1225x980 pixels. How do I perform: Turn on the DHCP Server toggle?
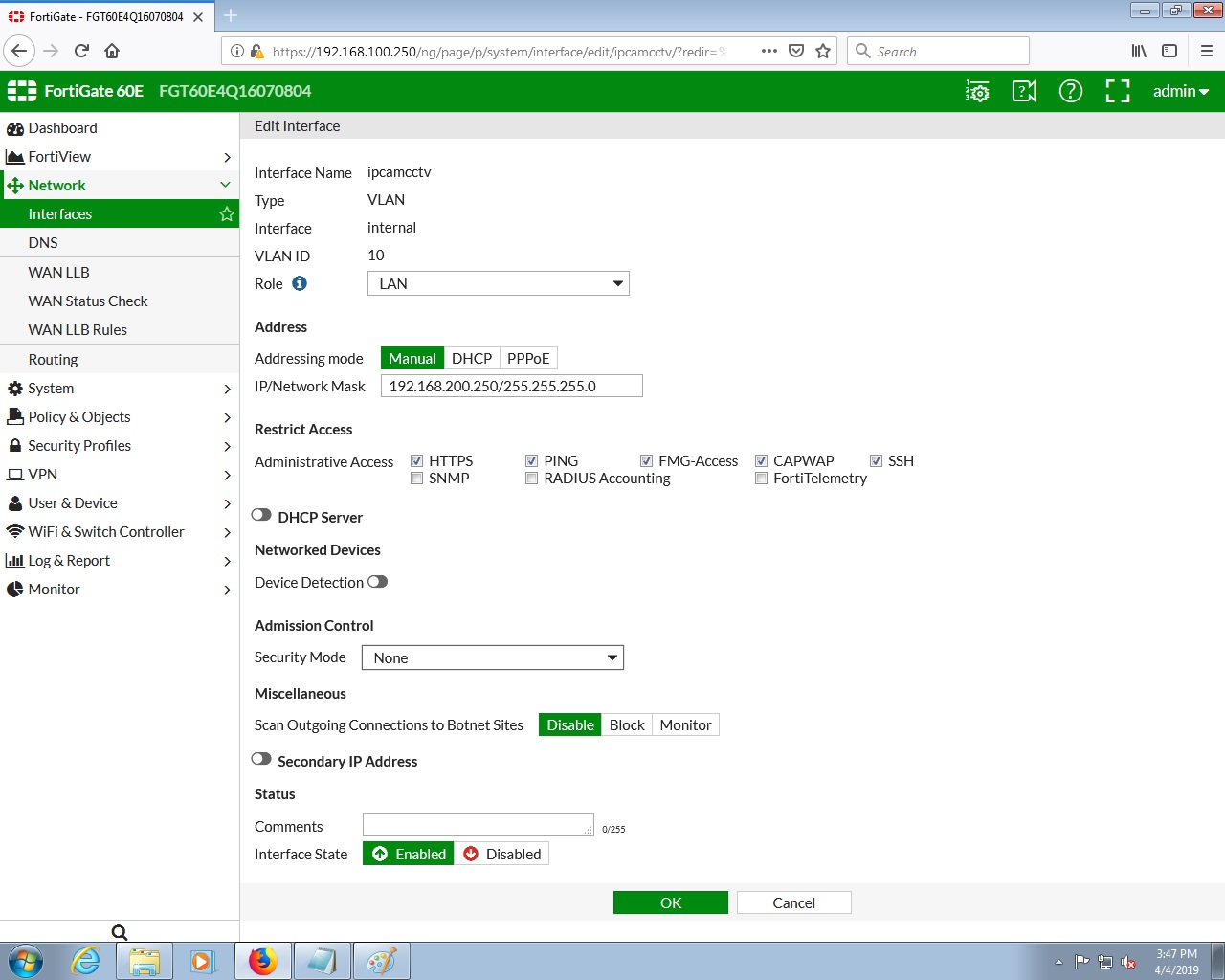[x=261, y=515]
